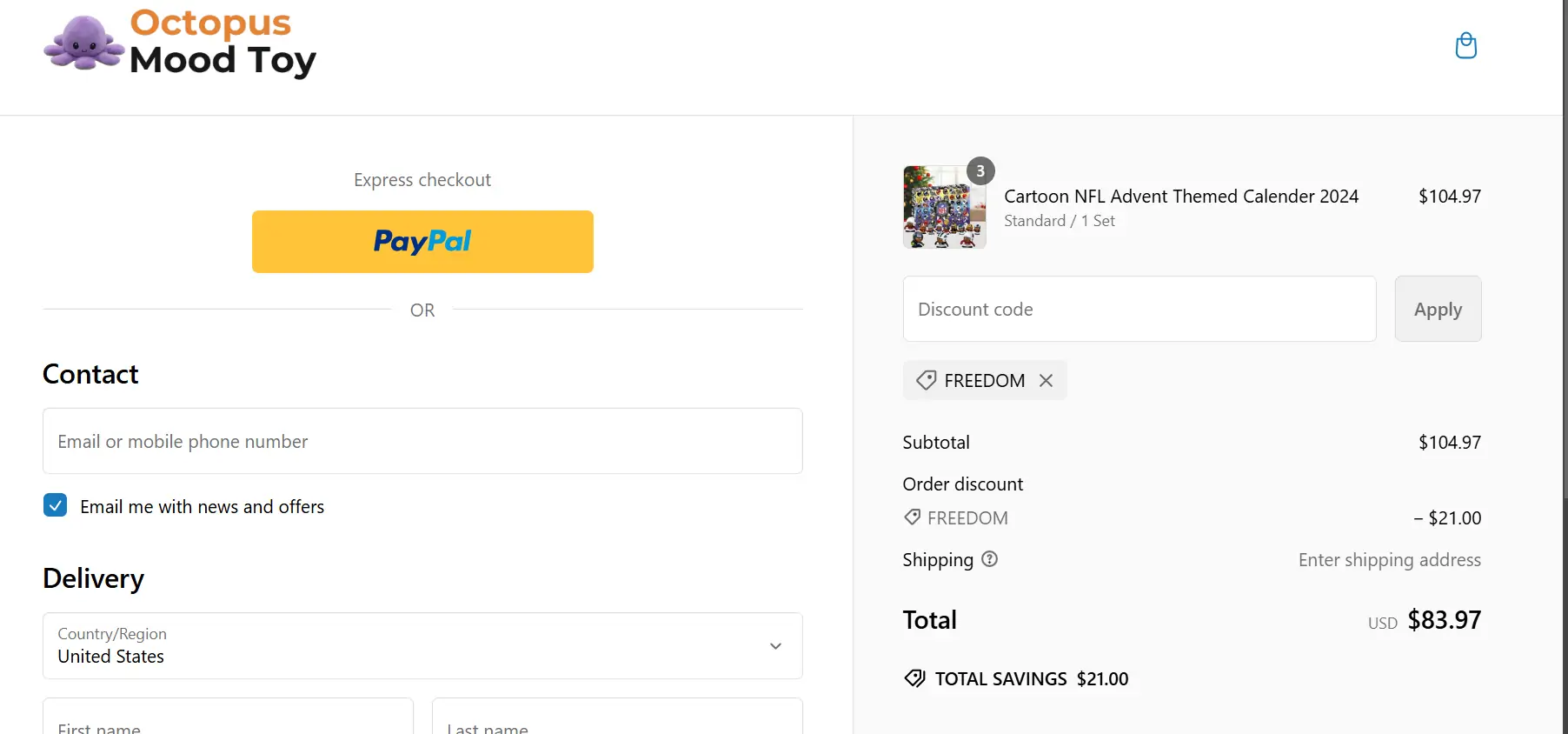Viewport: 1568px width, 734px height.
Task: Remove the FREEDOM discount code tag
Action: (1046, 381)
